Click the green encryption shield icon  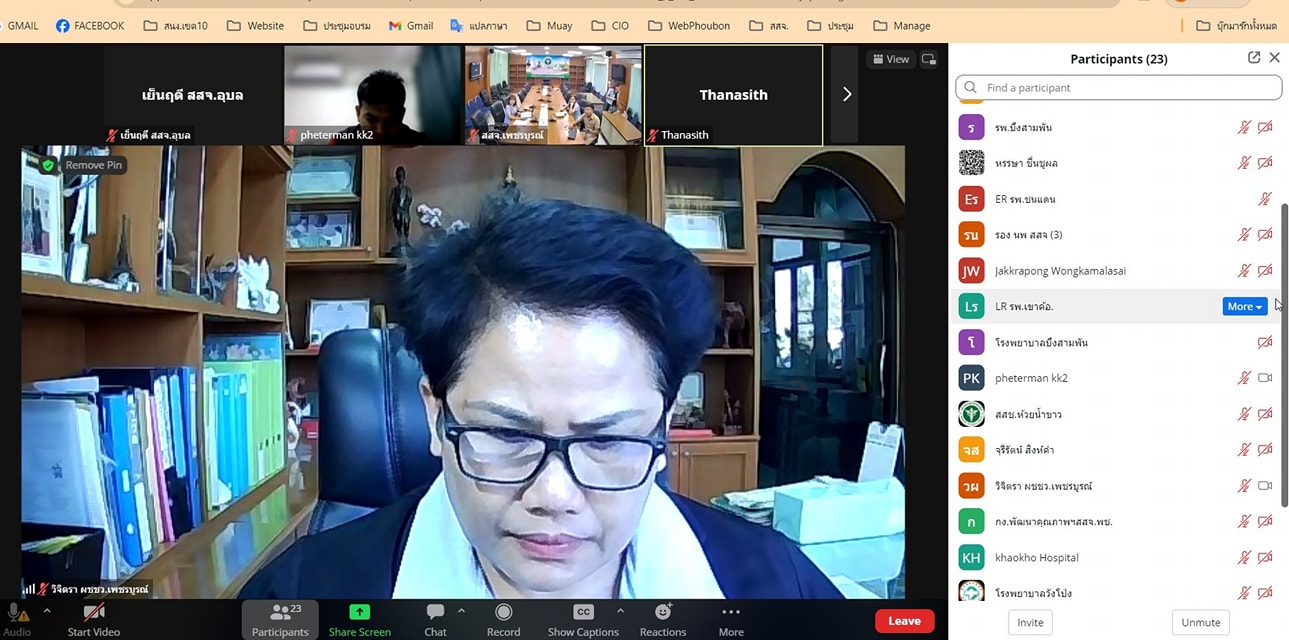pyautogui.click(x=48, y=165)
